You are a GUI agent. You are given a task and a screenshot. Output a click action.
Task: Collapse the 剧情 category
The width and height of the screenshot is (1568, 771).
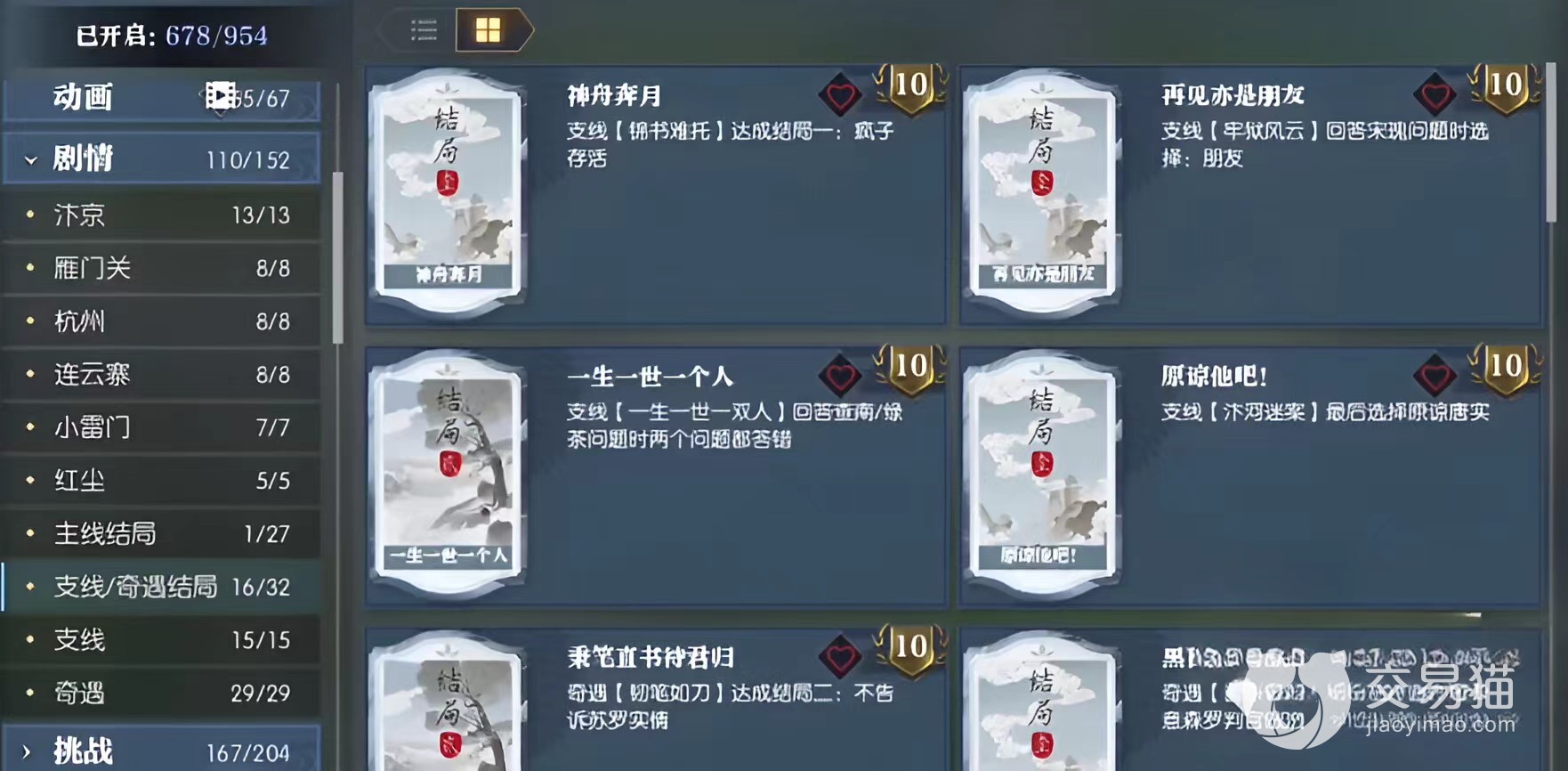click(x=31, y=160)
